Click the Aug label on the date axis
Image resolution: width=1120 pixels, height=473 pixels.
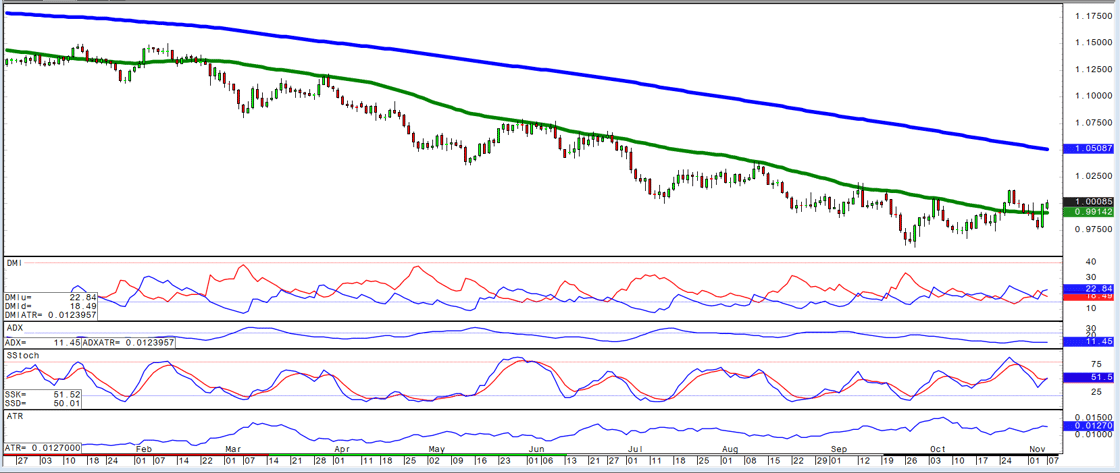pyautogui.click(x=730, y=449)
